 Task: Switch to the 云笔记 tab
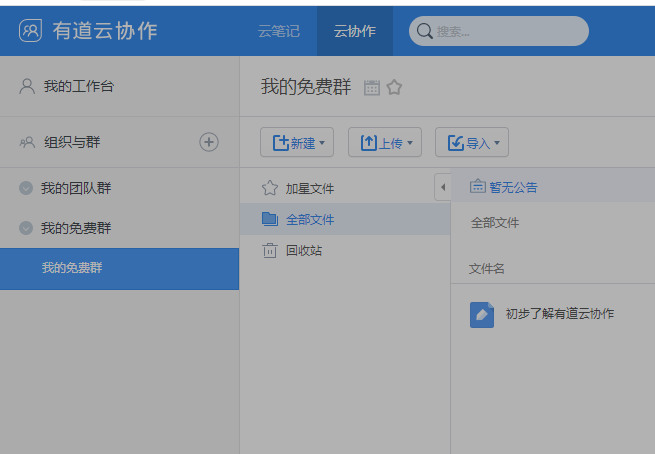(279, 31)
